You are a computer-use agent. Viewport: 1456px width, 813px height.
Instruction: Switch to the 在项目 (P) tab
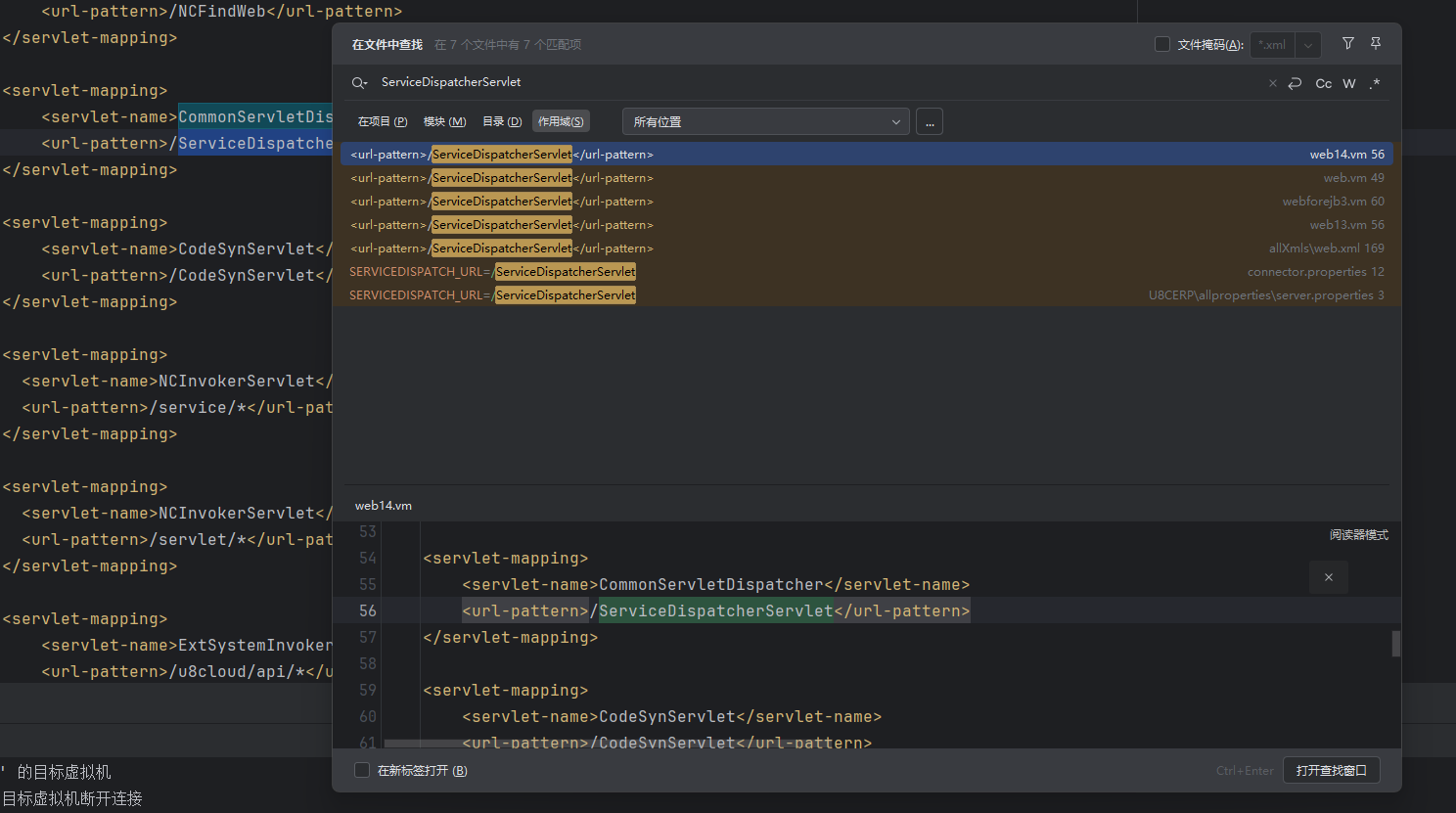pyautogui.click(x=383, y=121)
